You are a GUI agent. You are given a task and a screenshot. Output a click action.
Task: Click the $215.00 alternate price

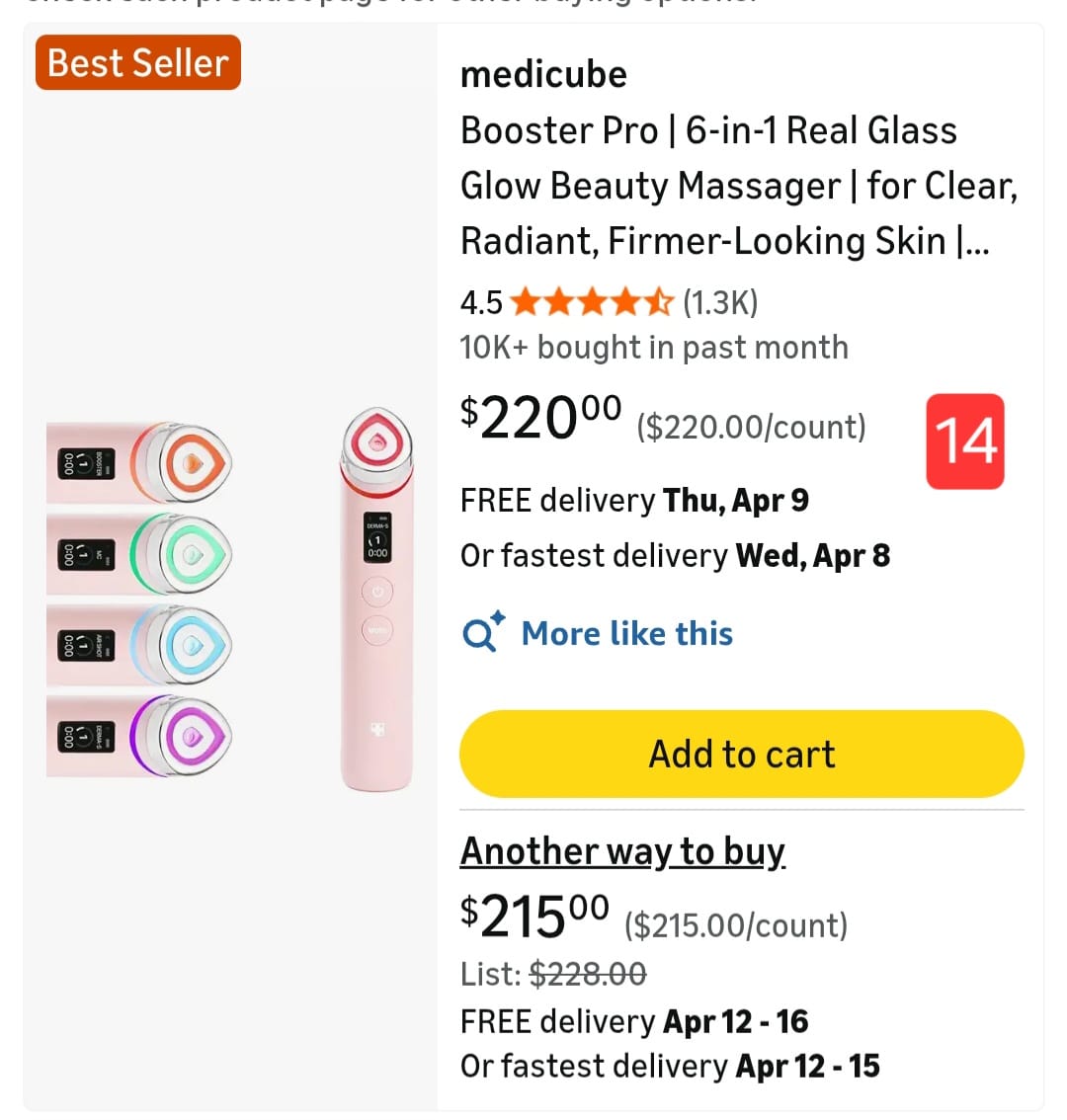[x=534, y=917]
